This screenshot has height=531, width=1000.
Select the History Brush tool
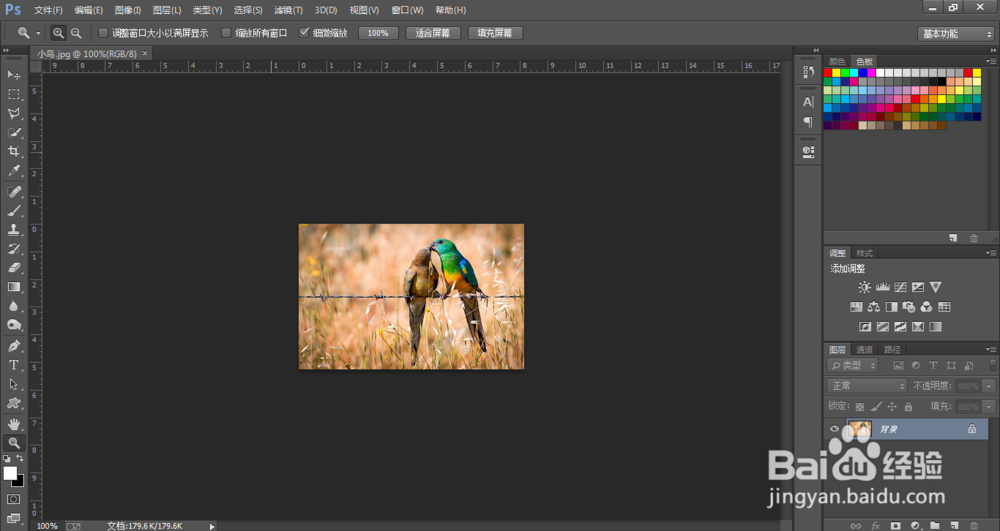(13, 249)
